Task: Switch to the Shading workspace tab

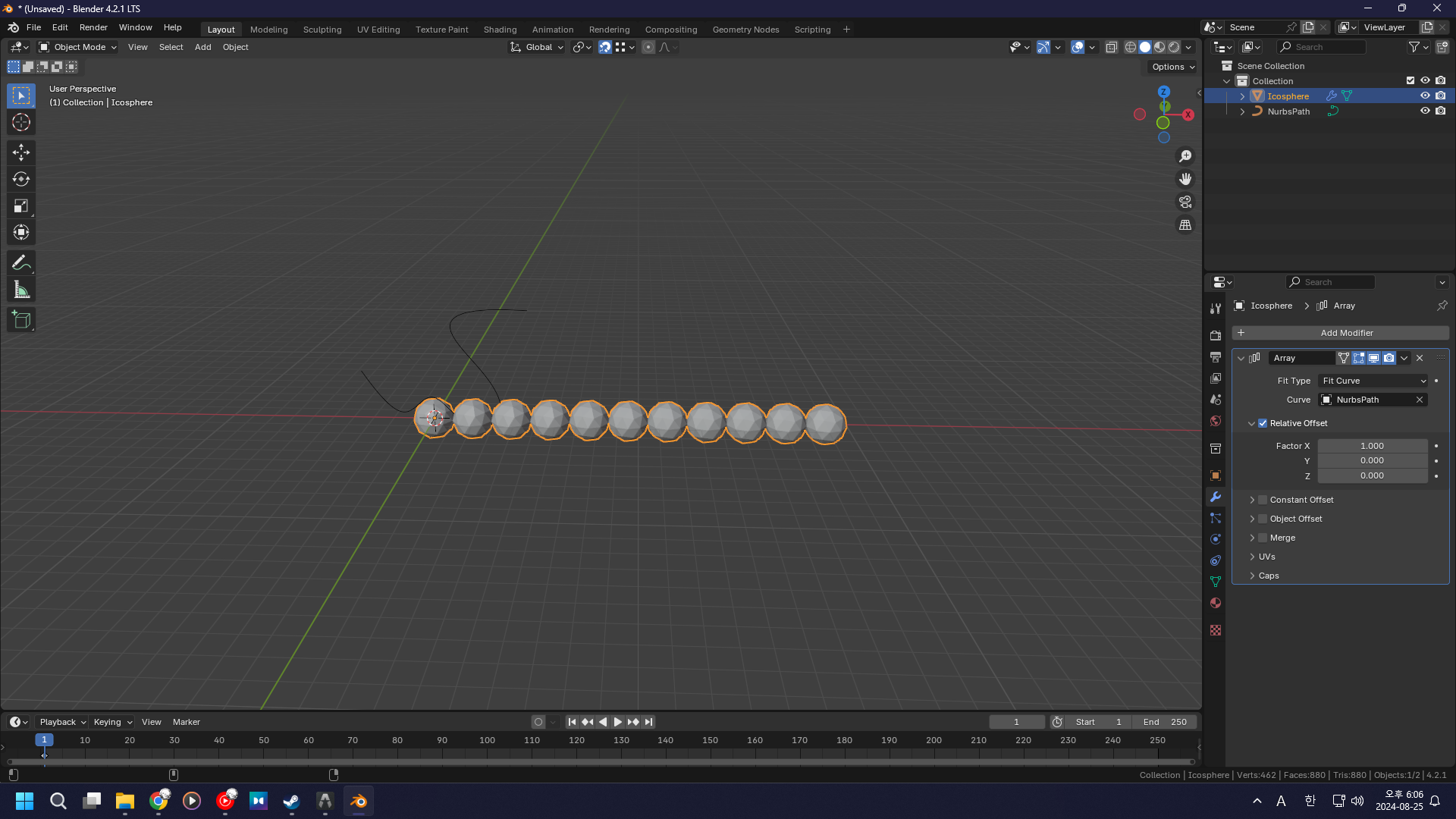Action: (x=500, y=30)
